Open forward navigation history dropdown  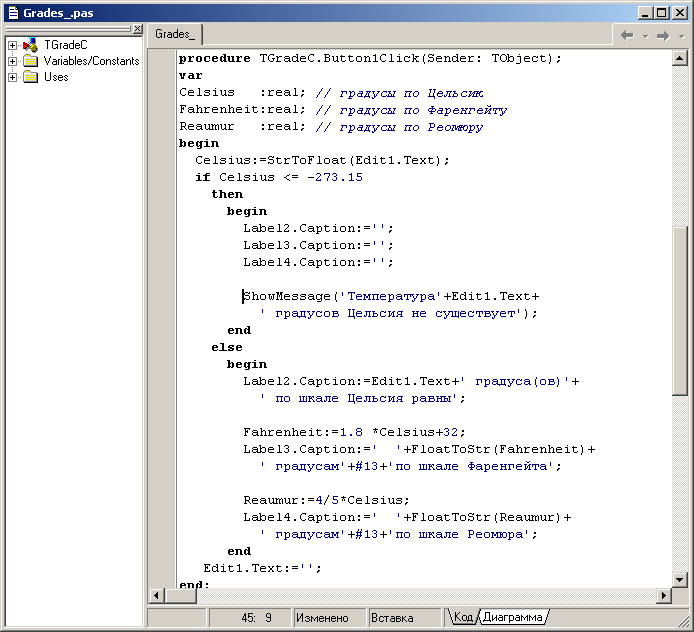tap(682, 36)
